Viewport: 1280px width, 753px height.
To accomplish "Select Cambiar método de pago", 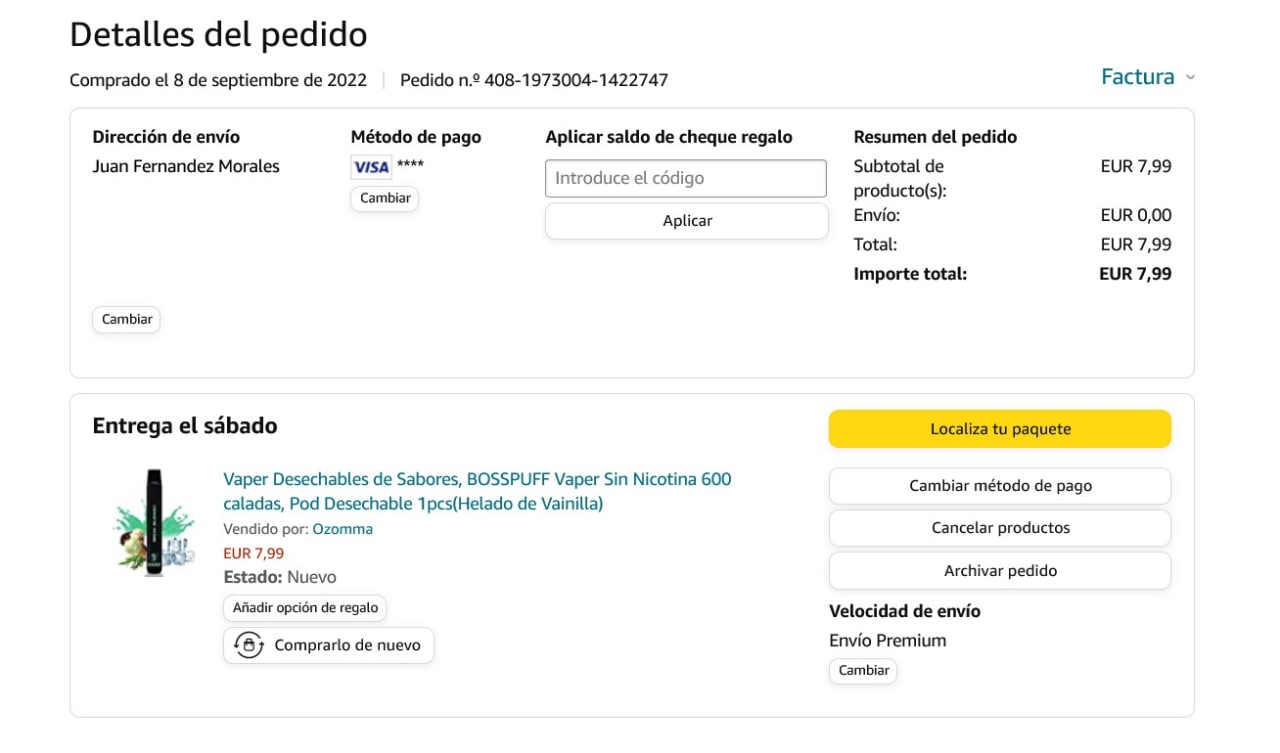I will coord(999,486).
